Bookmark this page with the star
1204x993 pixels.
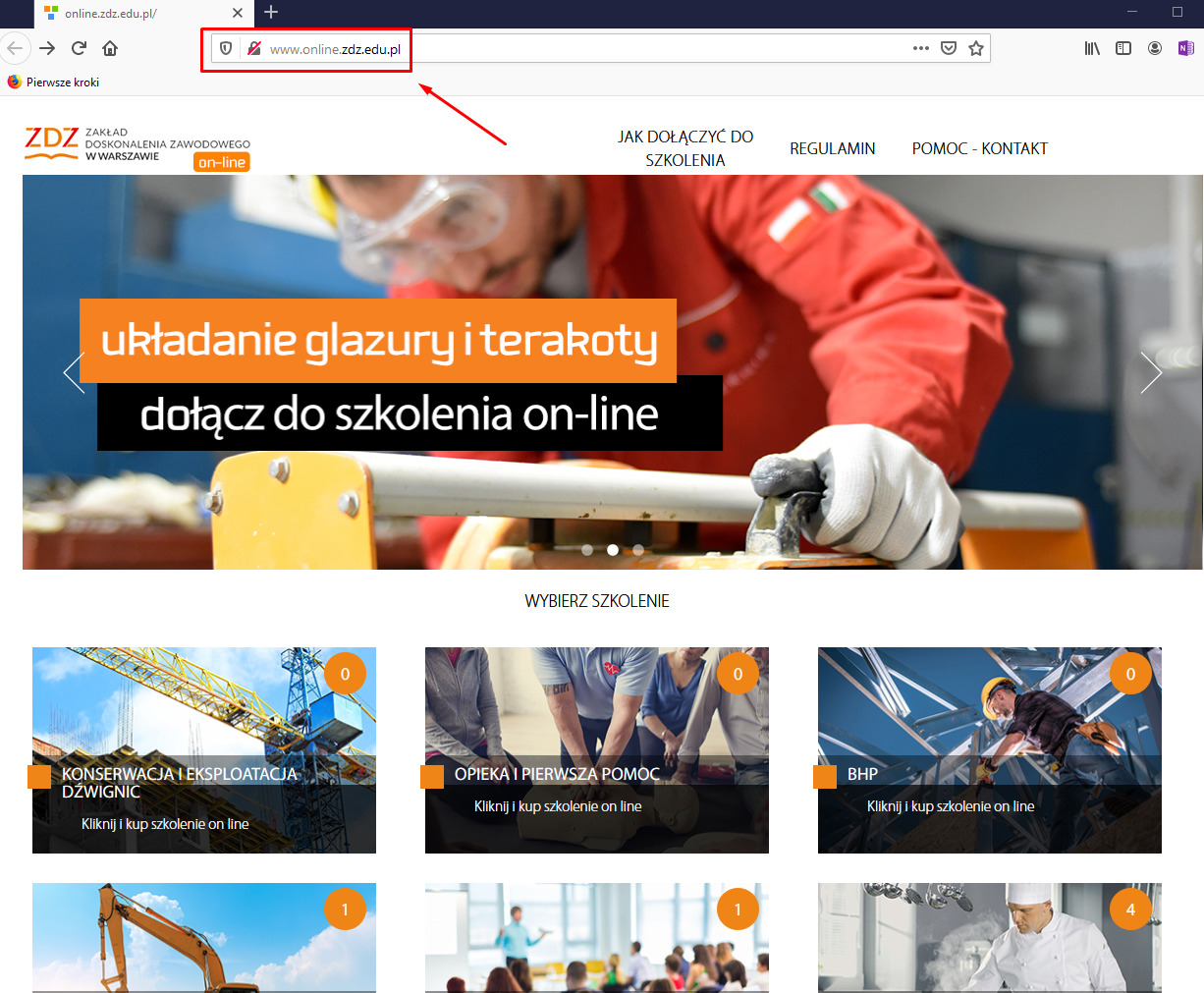pyautogui.click(x=976, y=48)
